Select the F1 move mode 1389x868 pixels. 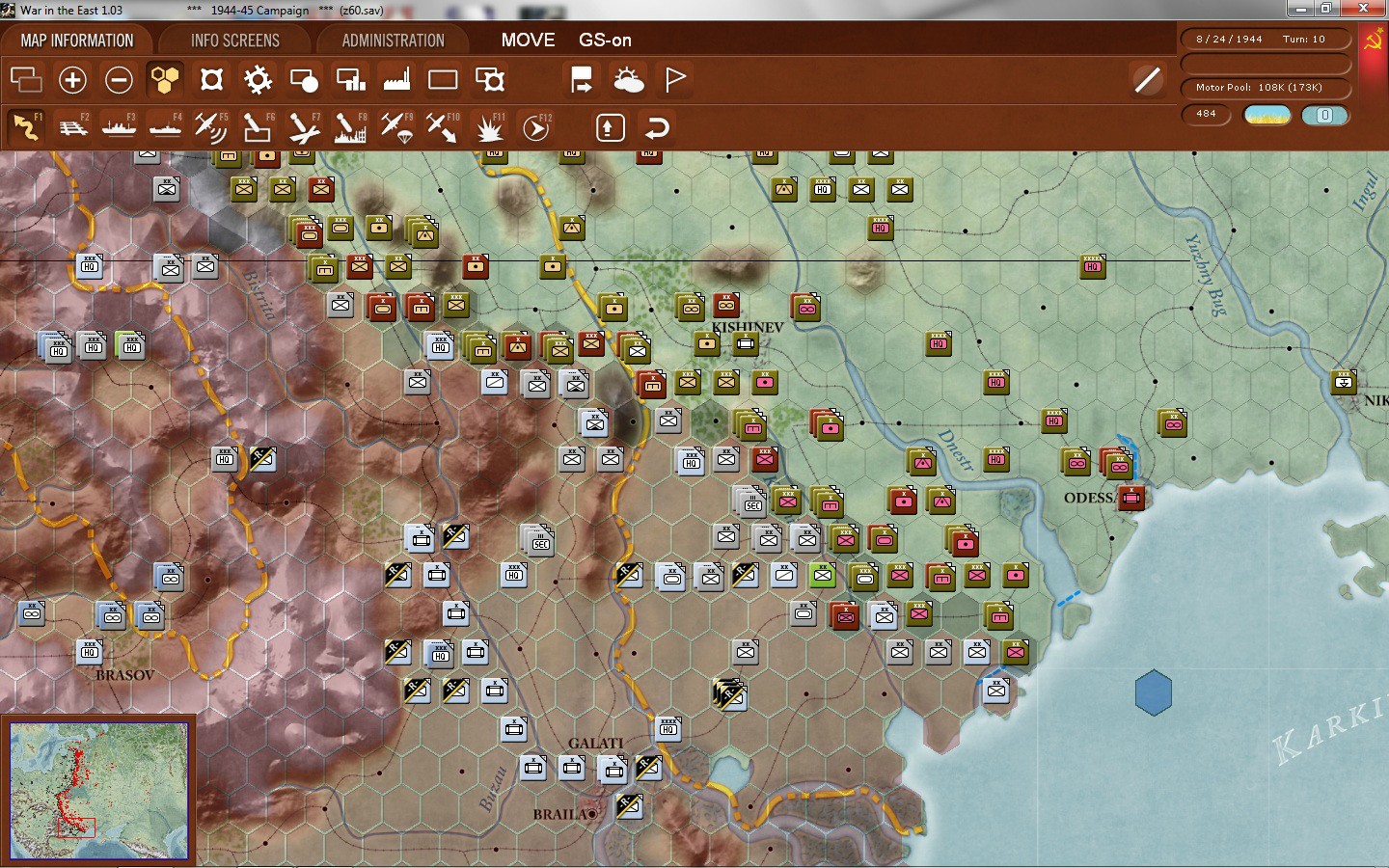26,126
